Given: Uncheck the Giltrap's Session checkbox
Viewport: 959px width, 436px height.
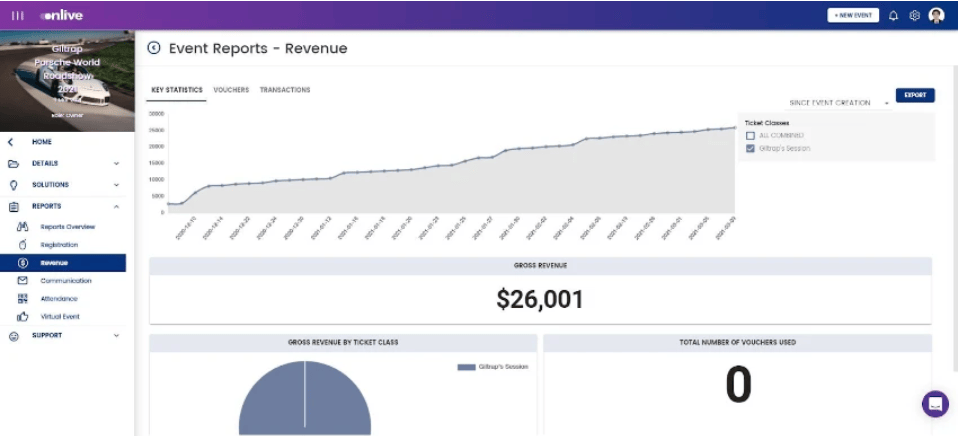Looking at the screenshot, I should [x=751, y=148].
